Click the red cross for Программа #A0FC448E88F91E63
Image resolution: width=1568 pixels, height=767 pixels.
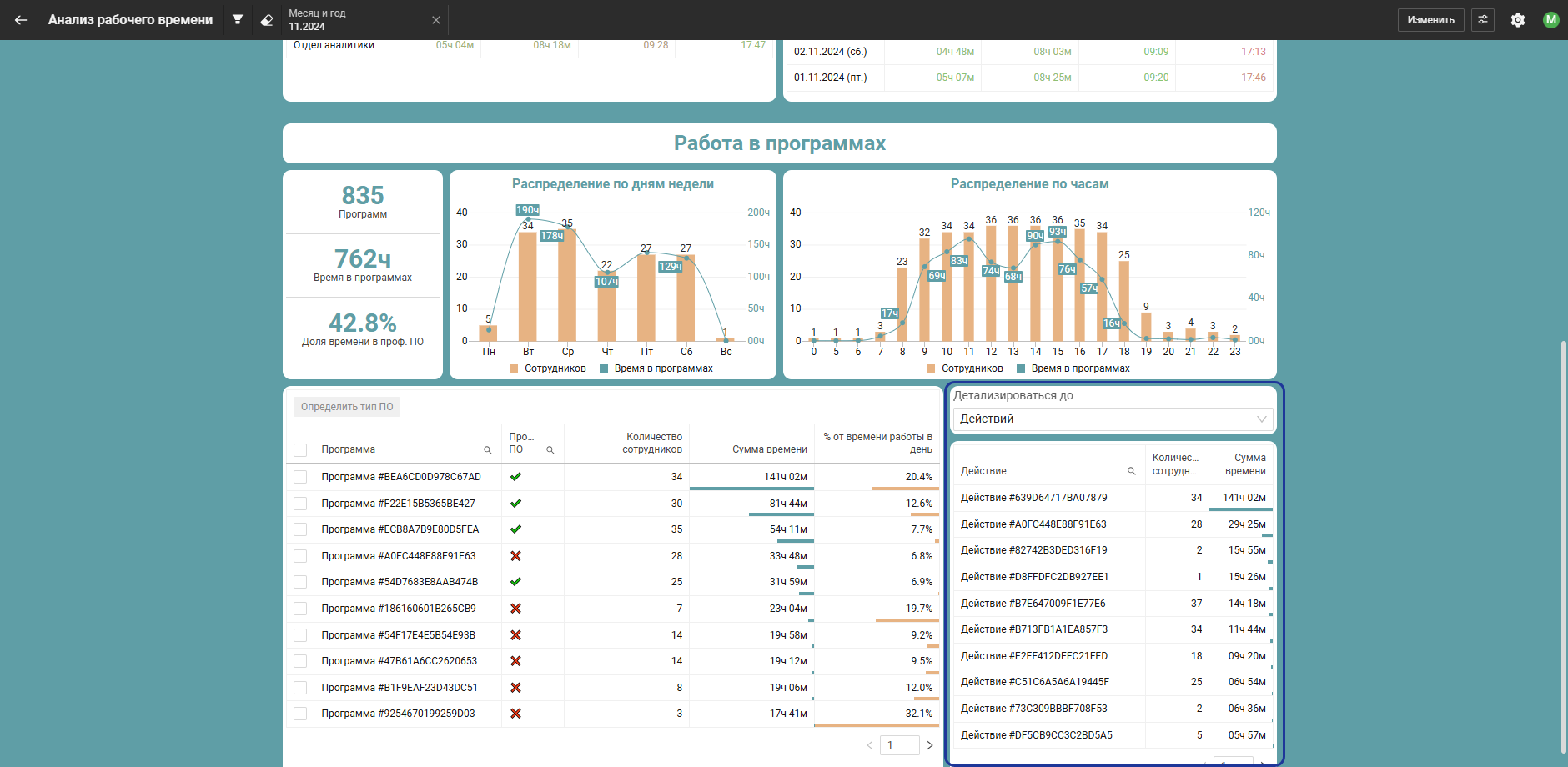pyautogui.click(x=515, y=556)
